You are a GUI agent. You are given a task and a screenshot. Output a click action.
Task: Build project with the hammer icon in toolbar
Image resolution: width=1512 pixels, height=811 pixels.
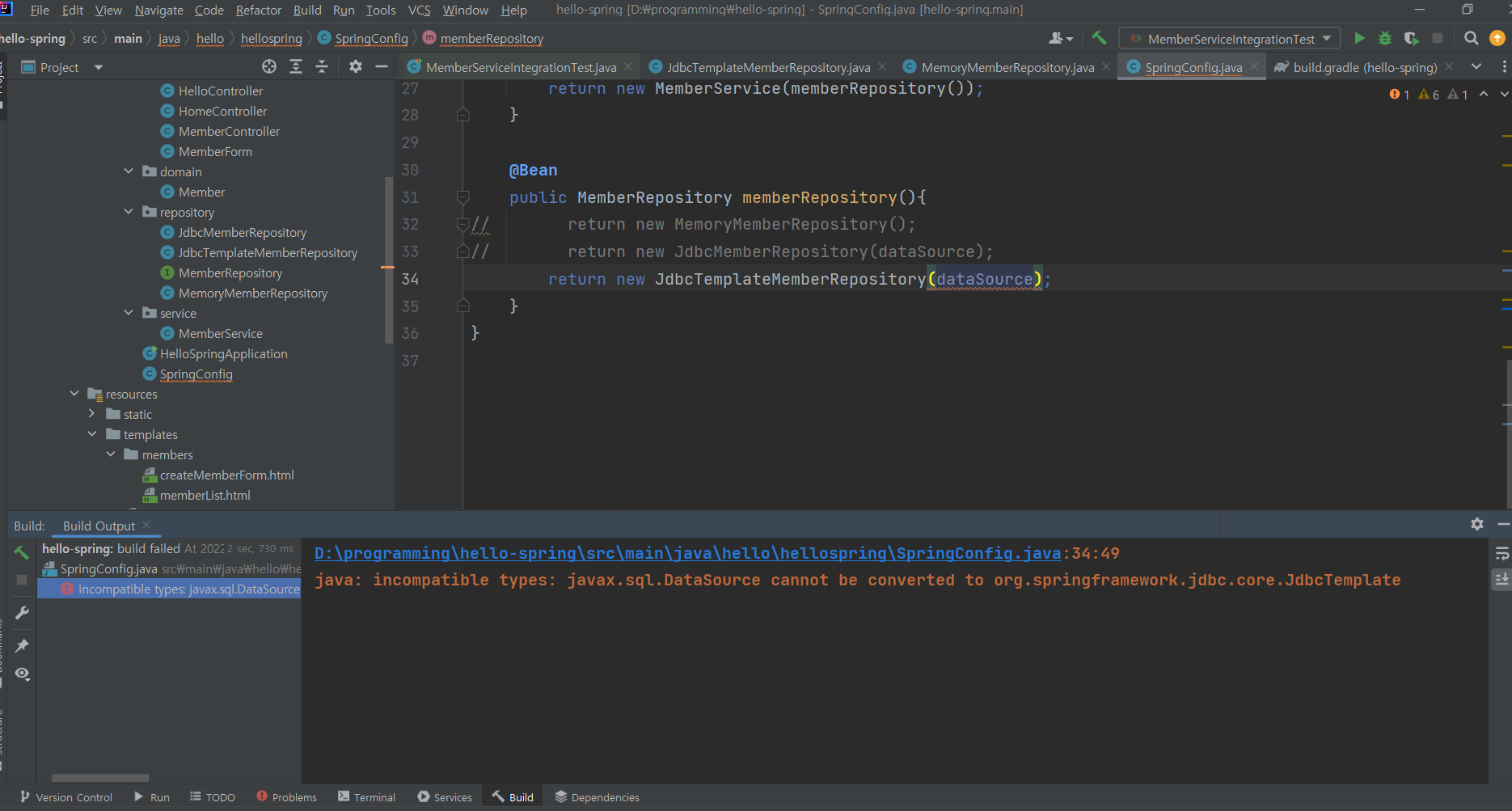(x=1099, y=38)
